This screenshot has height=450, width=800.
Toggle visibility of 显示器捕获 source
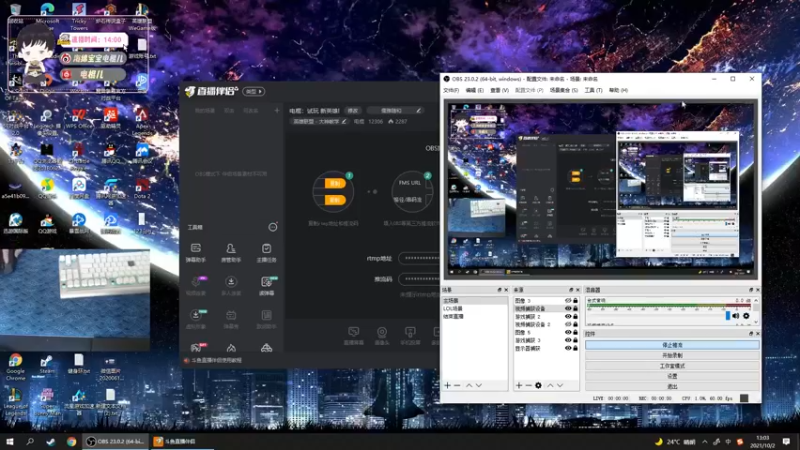[568, 348]
